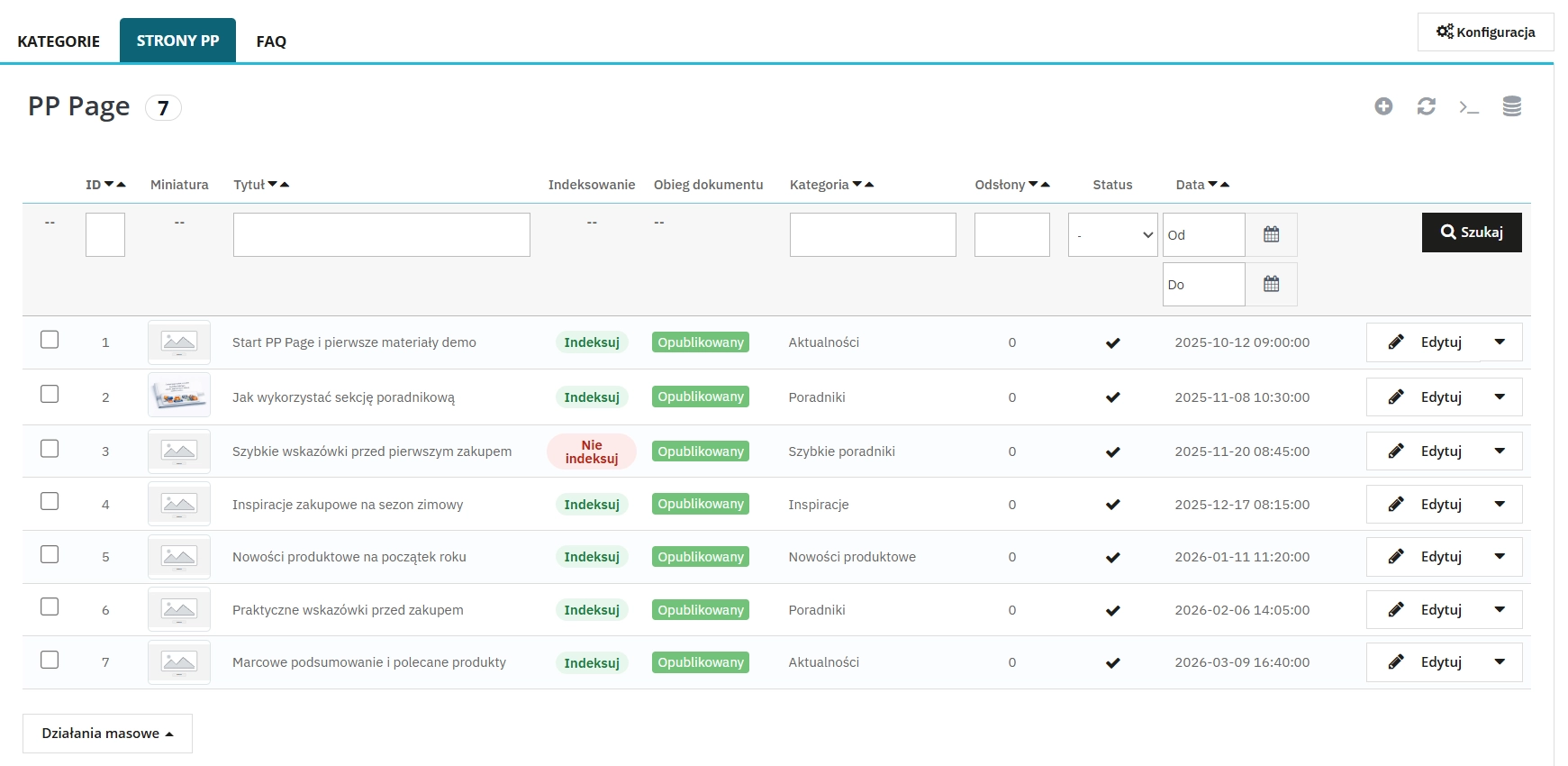
Task: Select checkbox for row ID 7
Action: 50,660
